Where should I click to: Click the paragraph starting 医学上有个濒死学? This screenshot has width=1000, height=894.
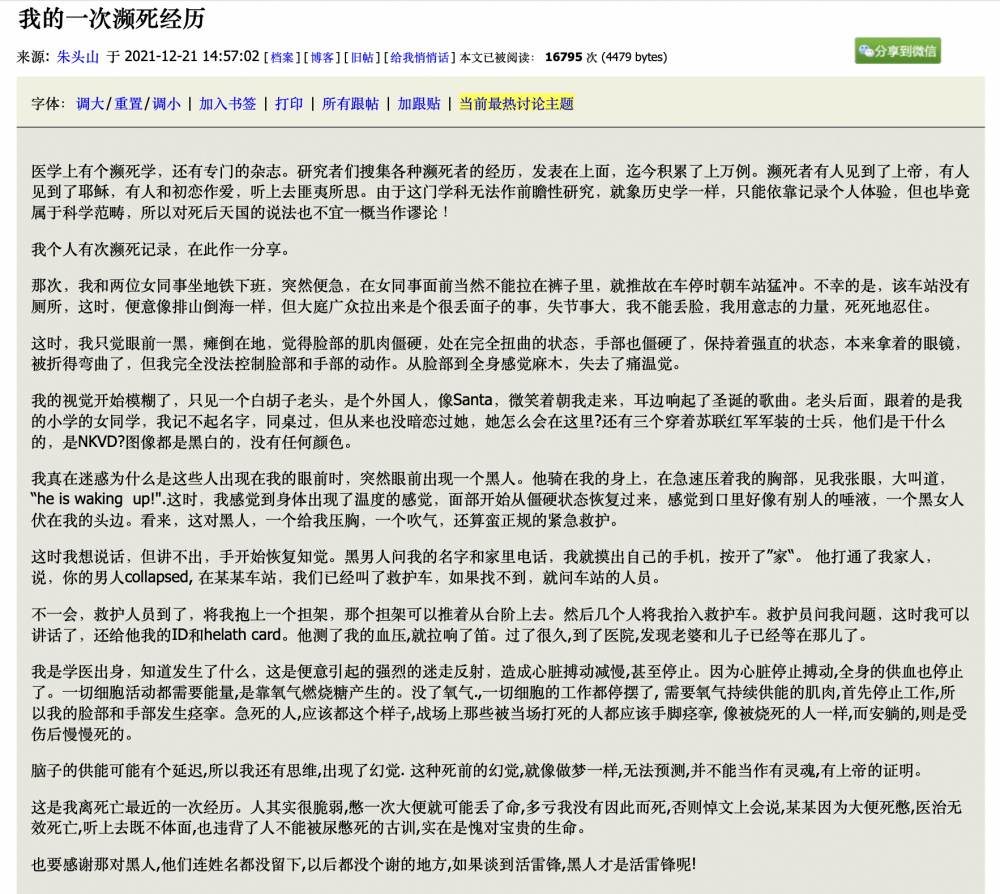click(x=500, y=192)
